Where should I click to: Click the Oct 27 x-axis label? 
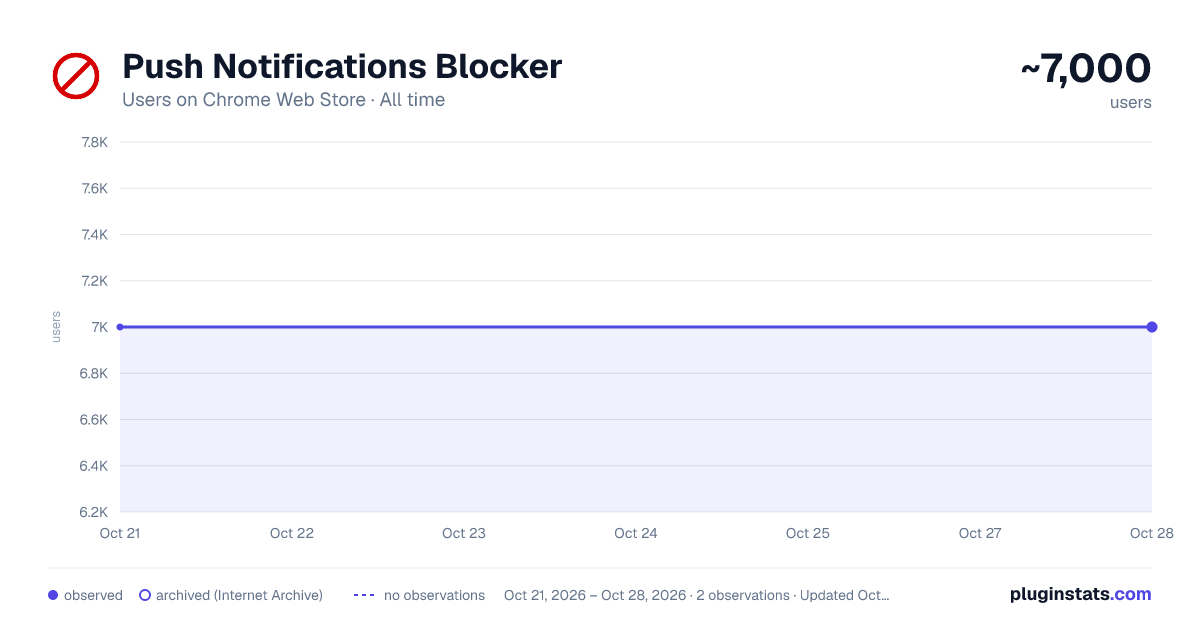[x=980, y=533]
